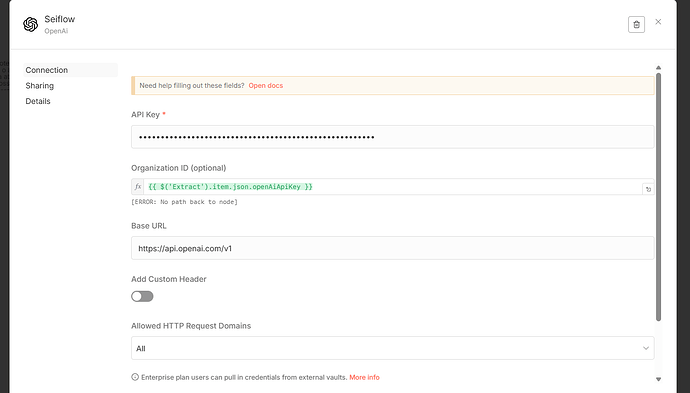Image resolution: width=690 pixels, height=393 pixels.
Task: Toggle the Add Custom Header switch
Action: (x=142, y=296)
